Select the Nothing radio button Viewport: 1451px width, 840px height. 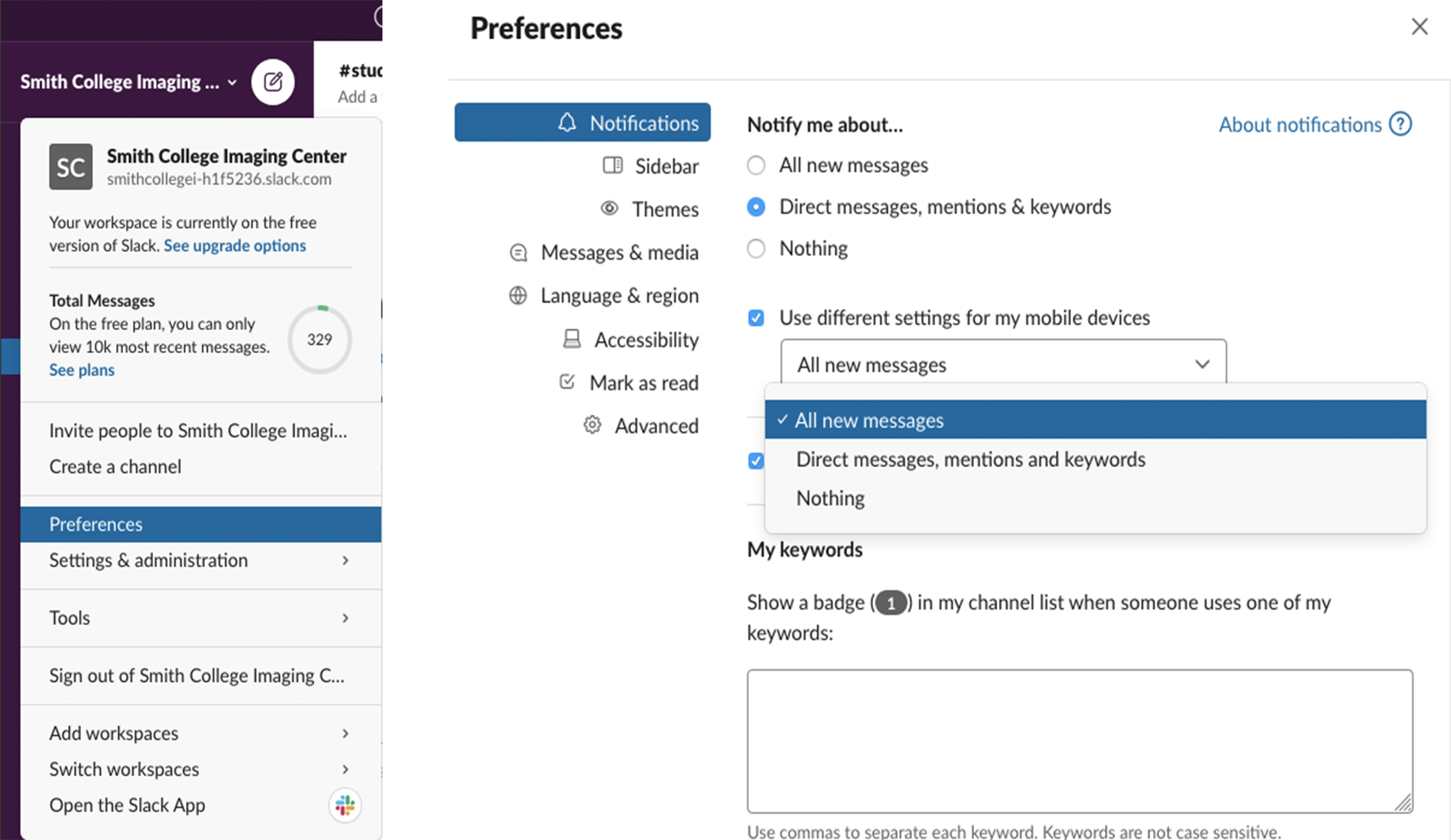(x=755, y=249)
